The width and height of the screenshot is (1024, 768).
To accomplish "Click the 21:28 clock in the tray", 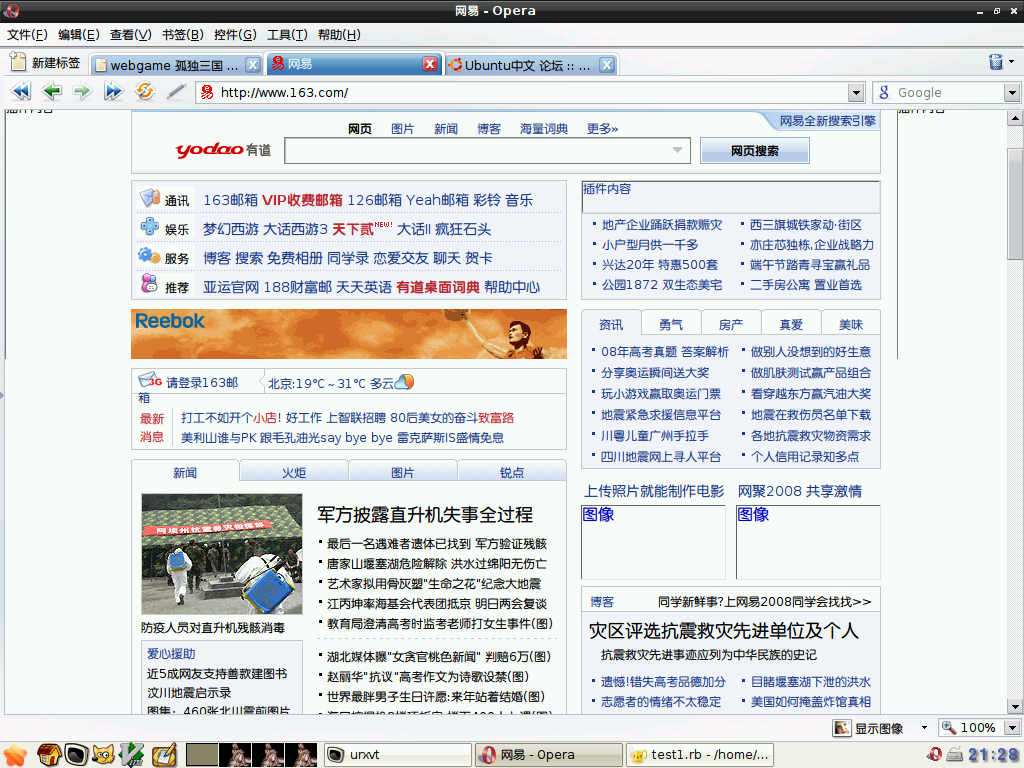I will 994,755.
